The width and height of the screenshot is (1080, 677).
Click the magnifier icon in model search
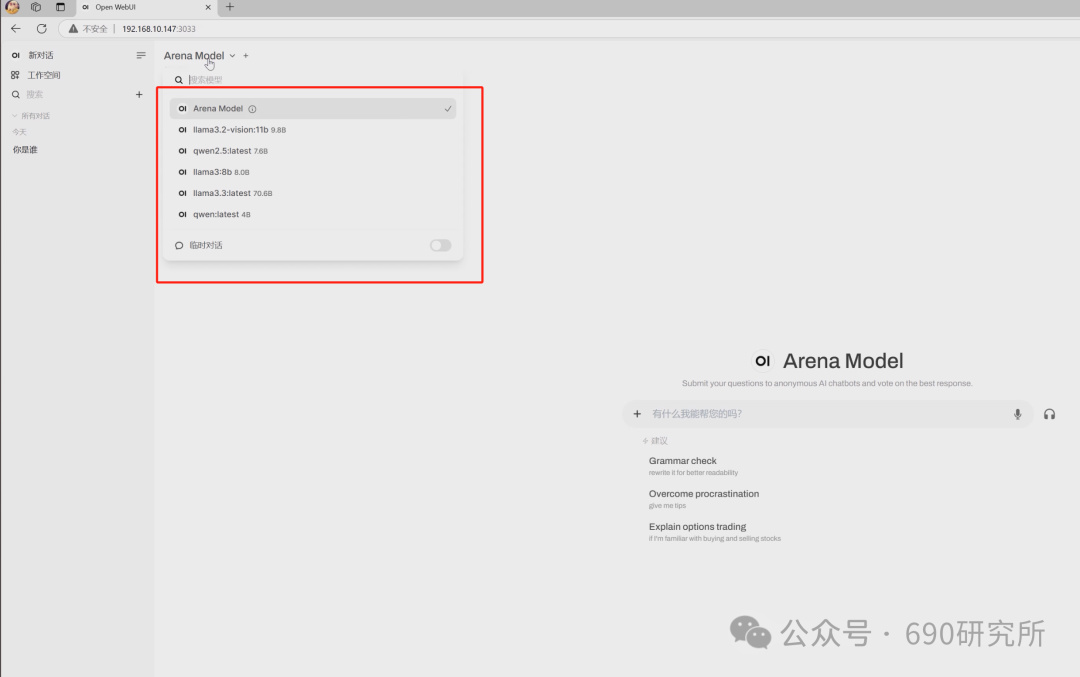tap(178, 80)
